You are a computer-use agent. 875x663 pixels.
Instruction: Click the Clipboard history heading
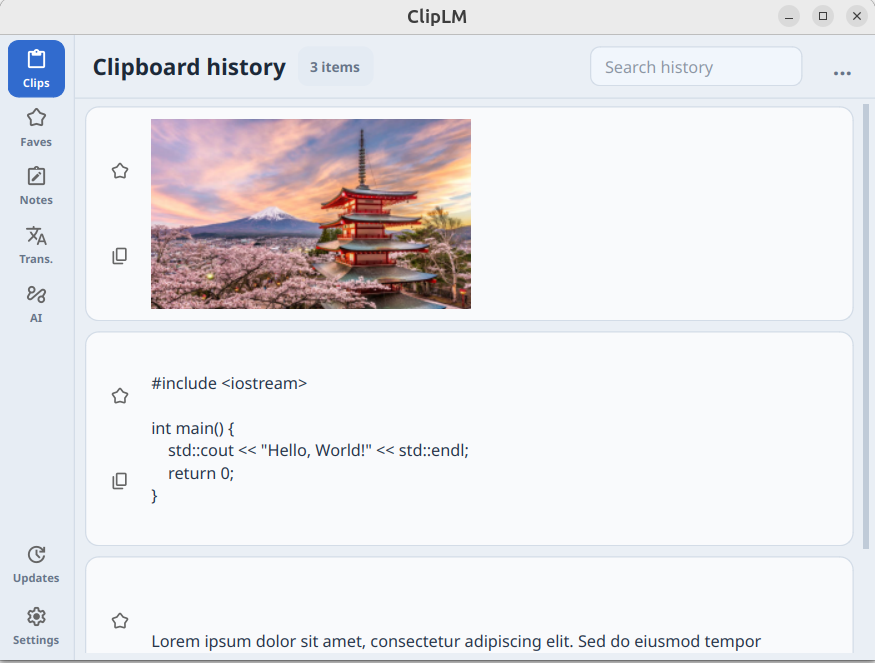189,67
